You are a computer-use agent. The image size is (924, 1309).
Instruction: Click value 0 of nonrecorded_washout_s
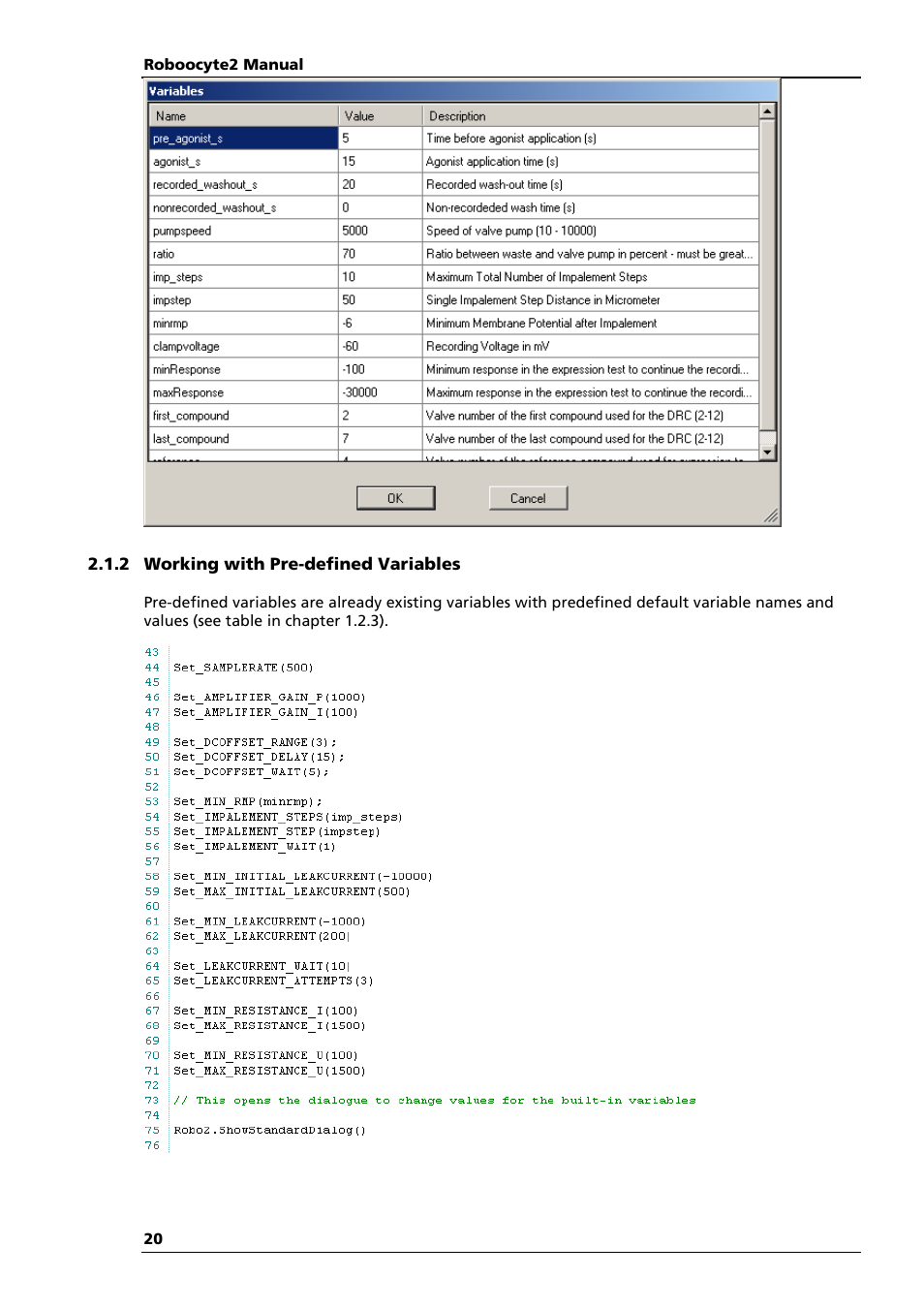(346, 208)
